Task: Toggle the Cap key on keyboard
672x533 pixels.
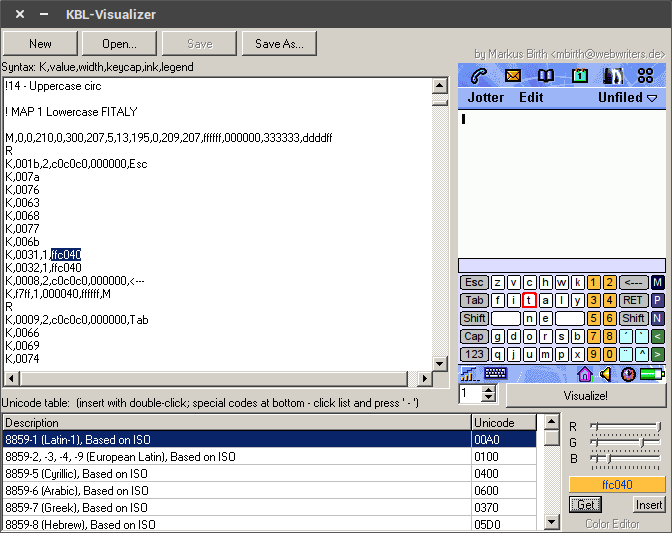Action: point(474,337)
